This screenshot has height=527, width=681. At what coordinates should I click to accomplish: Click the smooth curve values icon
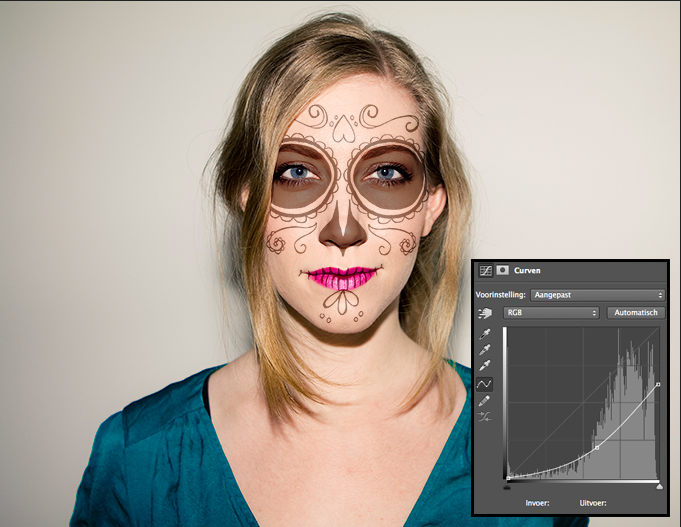coord(485,417)
